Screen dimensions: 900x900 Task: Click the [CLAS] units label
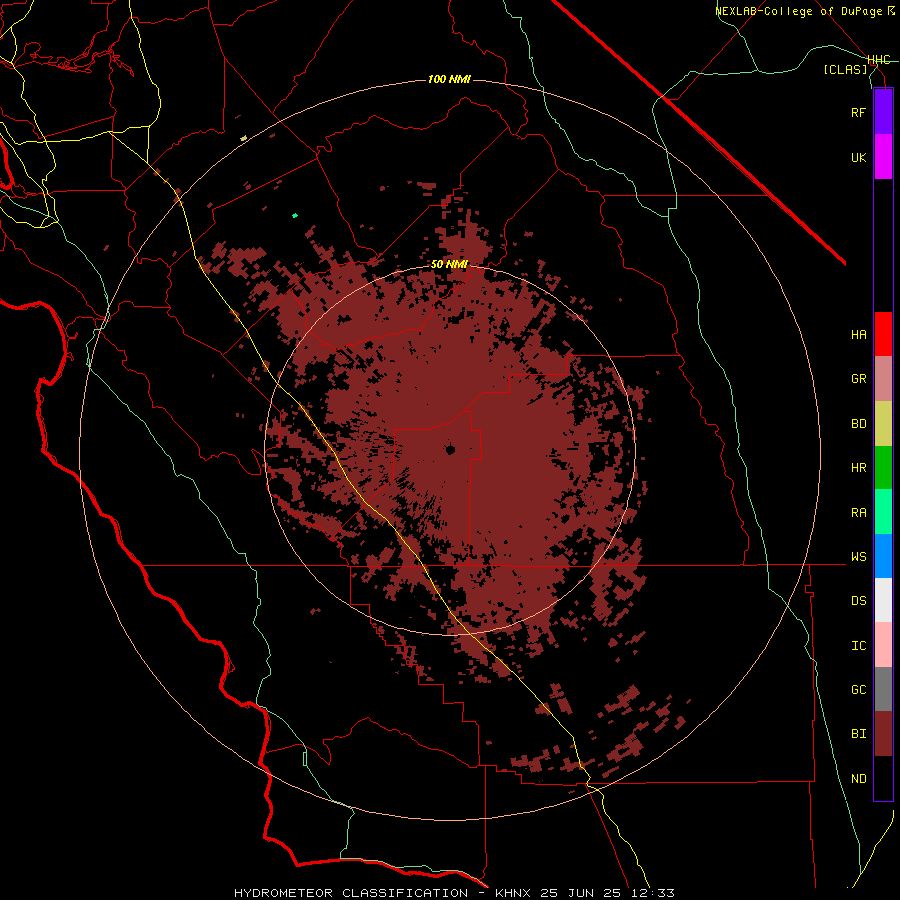click(845, 69)
